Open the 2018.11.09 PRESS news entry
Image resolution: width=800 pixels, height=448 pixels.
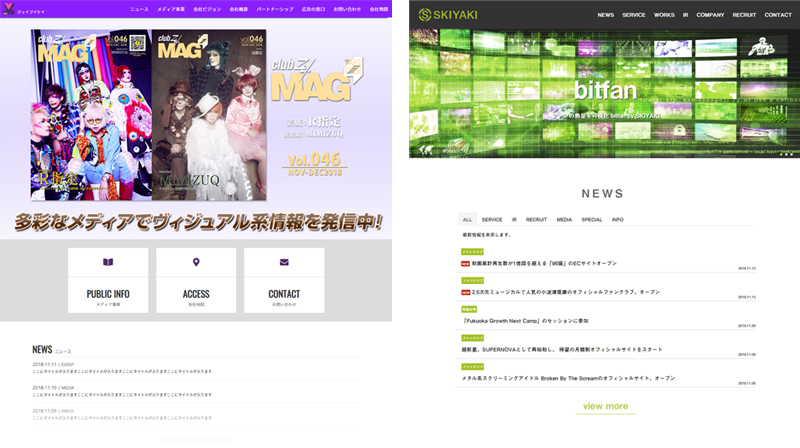(122, 414)
